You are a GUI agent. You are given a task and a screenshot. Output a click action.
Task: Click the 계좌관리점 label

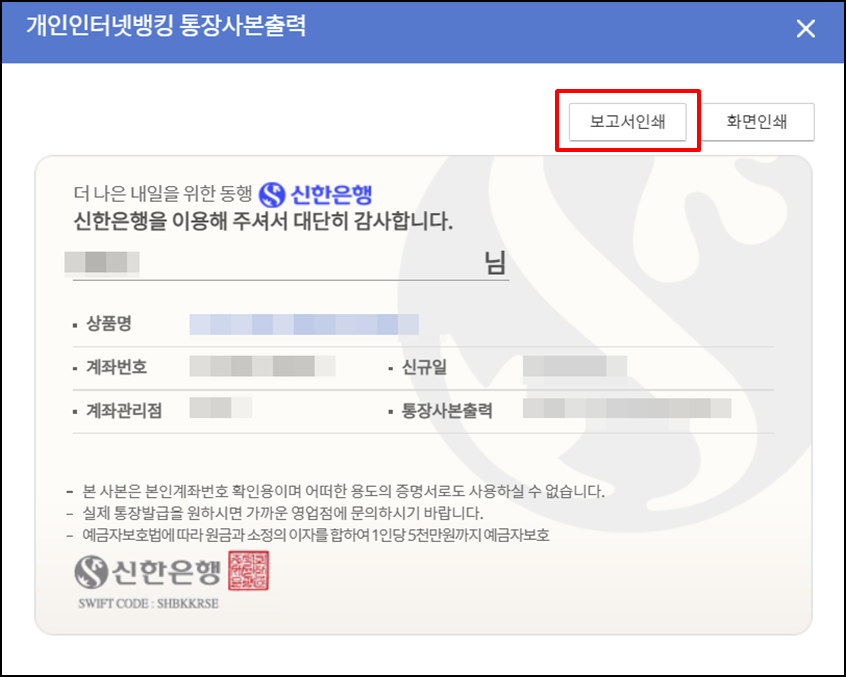point(124,411)
